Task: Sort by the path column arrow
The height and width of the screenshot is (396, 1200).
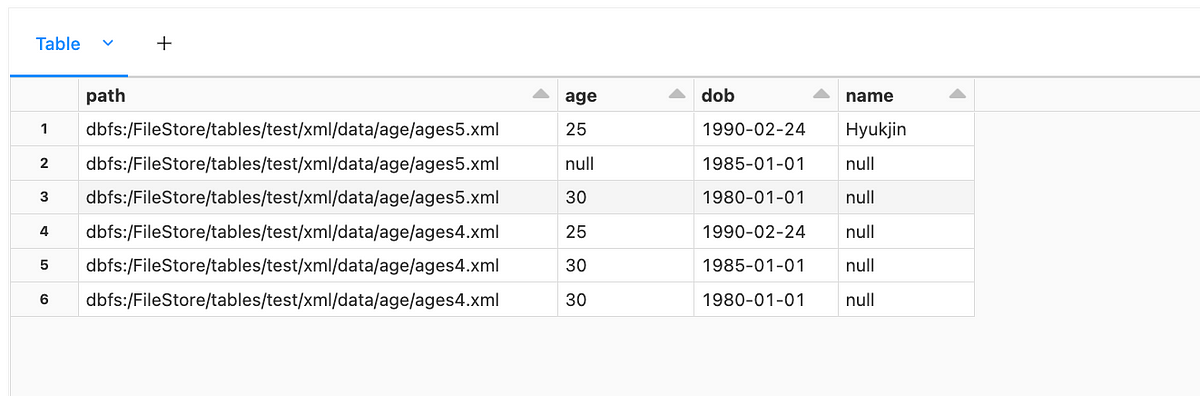Action: [x=541, y=95]
